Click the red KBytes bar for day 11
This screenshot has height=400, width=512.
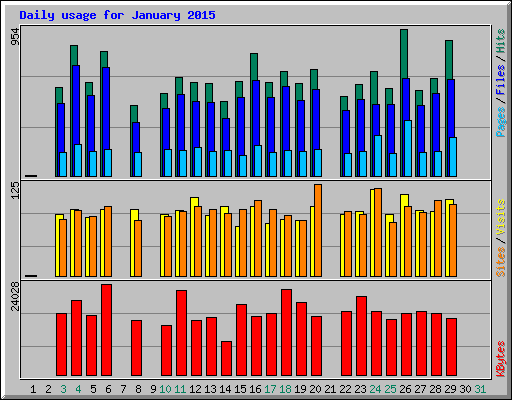(x=181, y=333)
